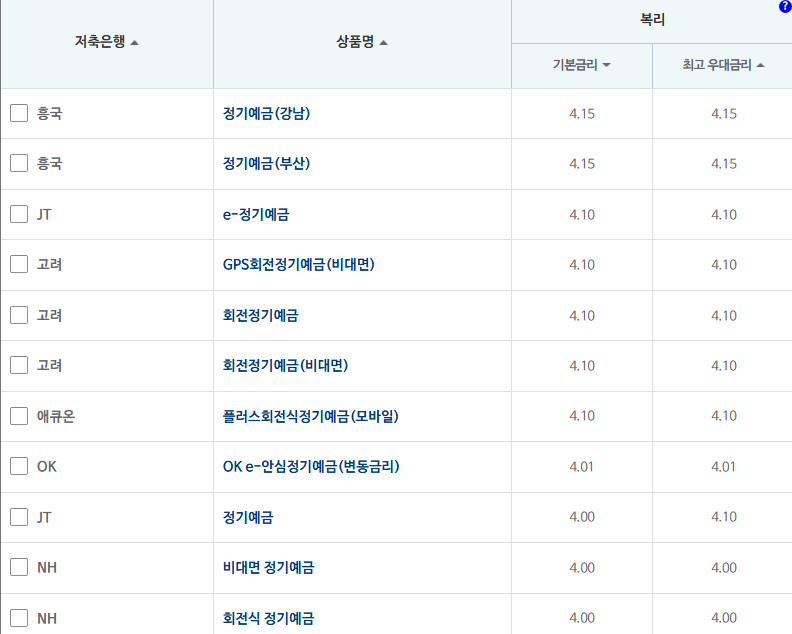Select the NH 회전식 정기예금 checkbox

(19, 618)
